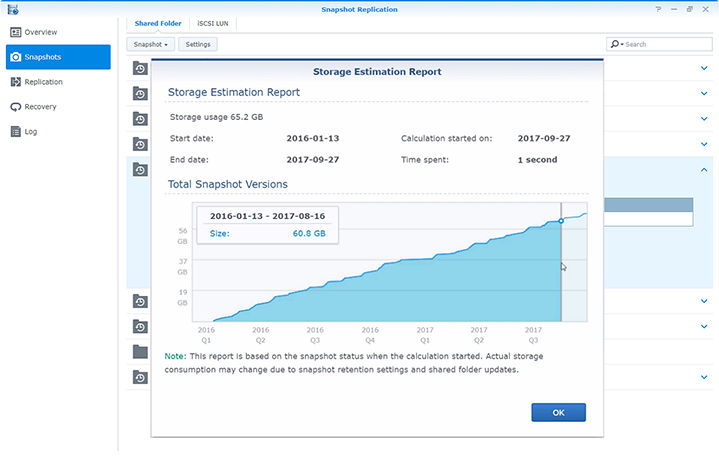Click the Recovery icon in the sidebar

(16, 107)
